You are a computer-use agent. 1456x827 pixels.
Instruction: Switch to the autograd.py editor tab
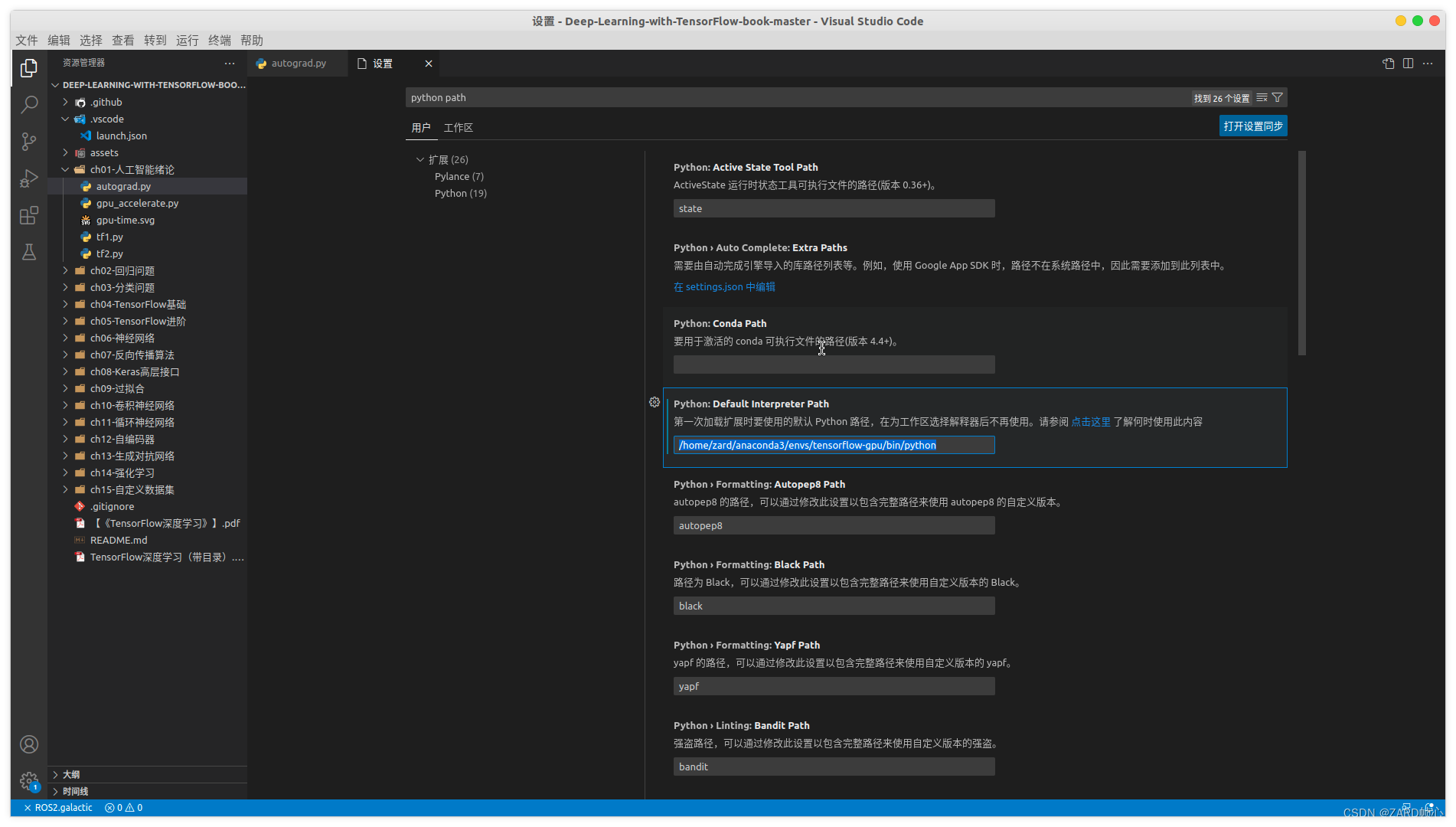point(298,64)
